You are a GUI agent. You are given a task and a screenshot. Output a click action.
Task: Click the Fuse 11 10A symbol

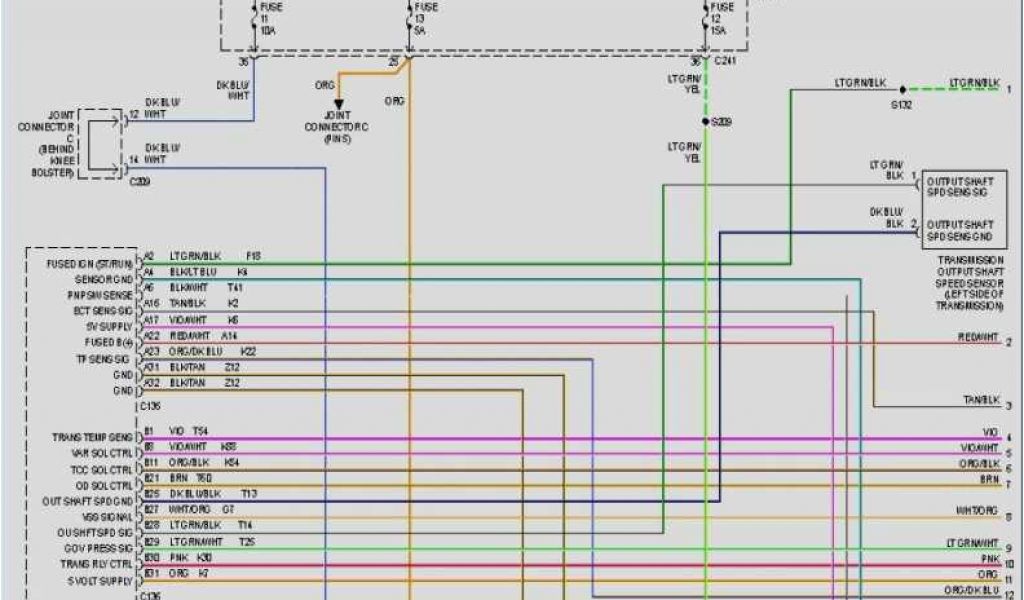pyautogui.click(x=253, y=18)
